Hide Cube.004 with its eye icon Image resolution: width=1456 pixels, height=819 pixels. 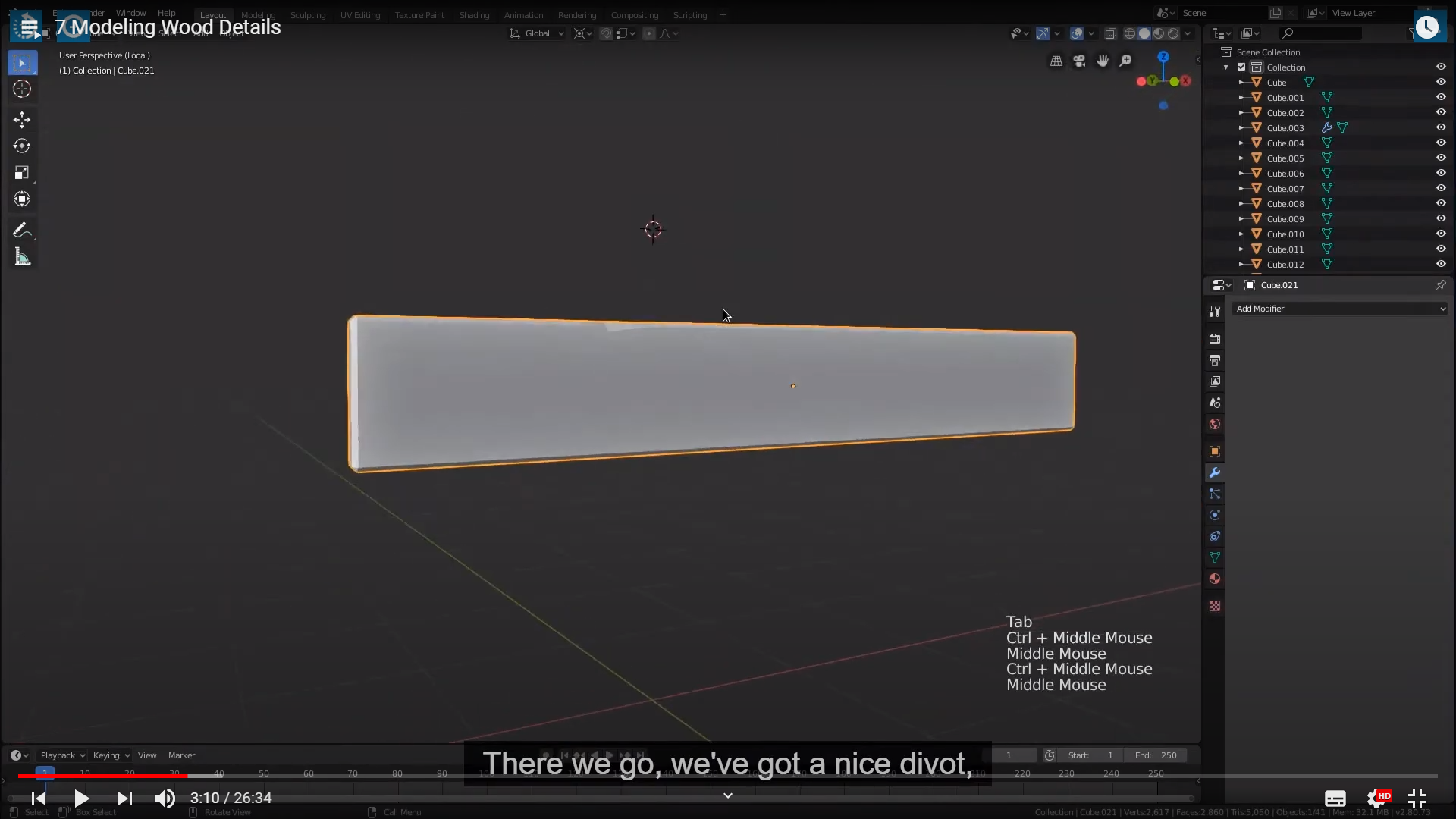[1441, 143]
